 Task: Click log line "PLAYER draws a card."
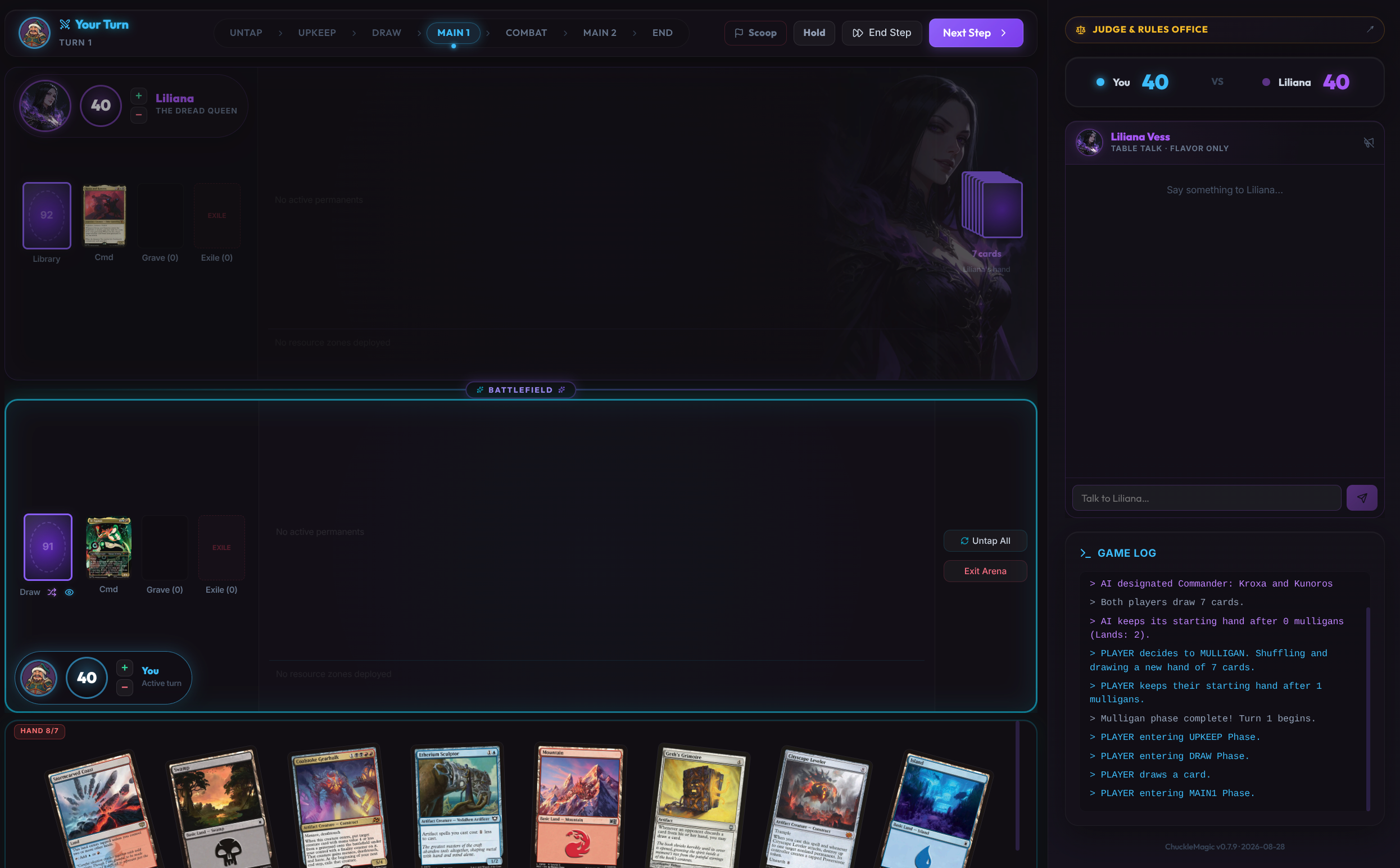click(x=1150, y=775)
